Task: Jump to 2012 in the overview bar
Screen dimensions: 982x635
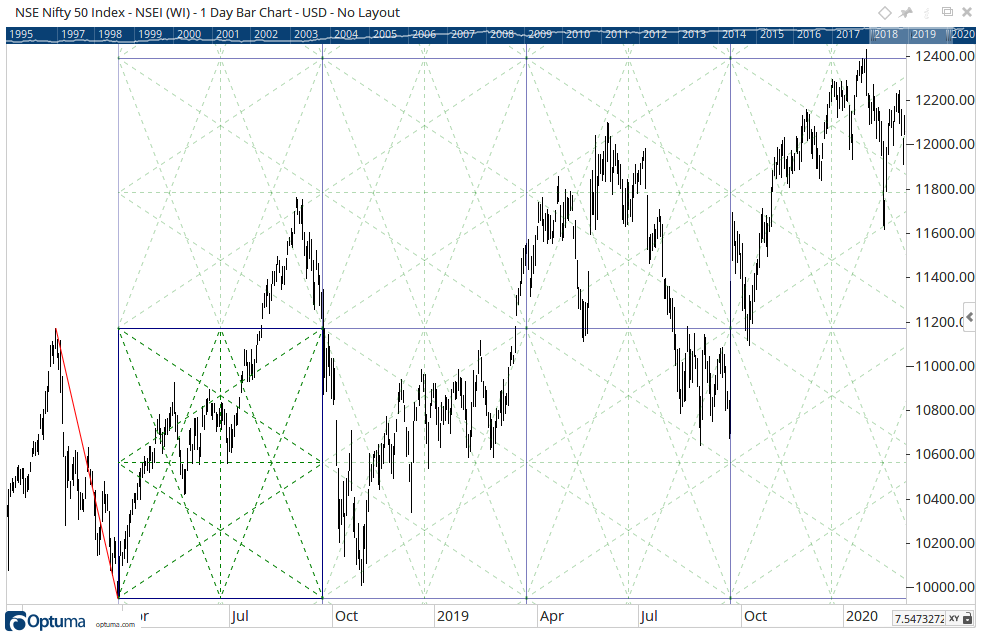Action: tap(654, 34)
